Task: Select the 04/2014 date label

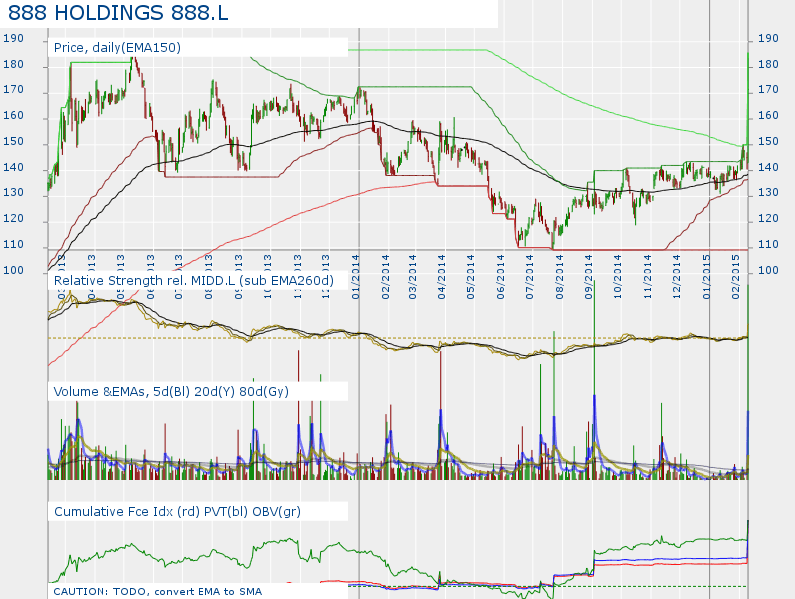Action: pyautogui.click(x=442, y=277)
